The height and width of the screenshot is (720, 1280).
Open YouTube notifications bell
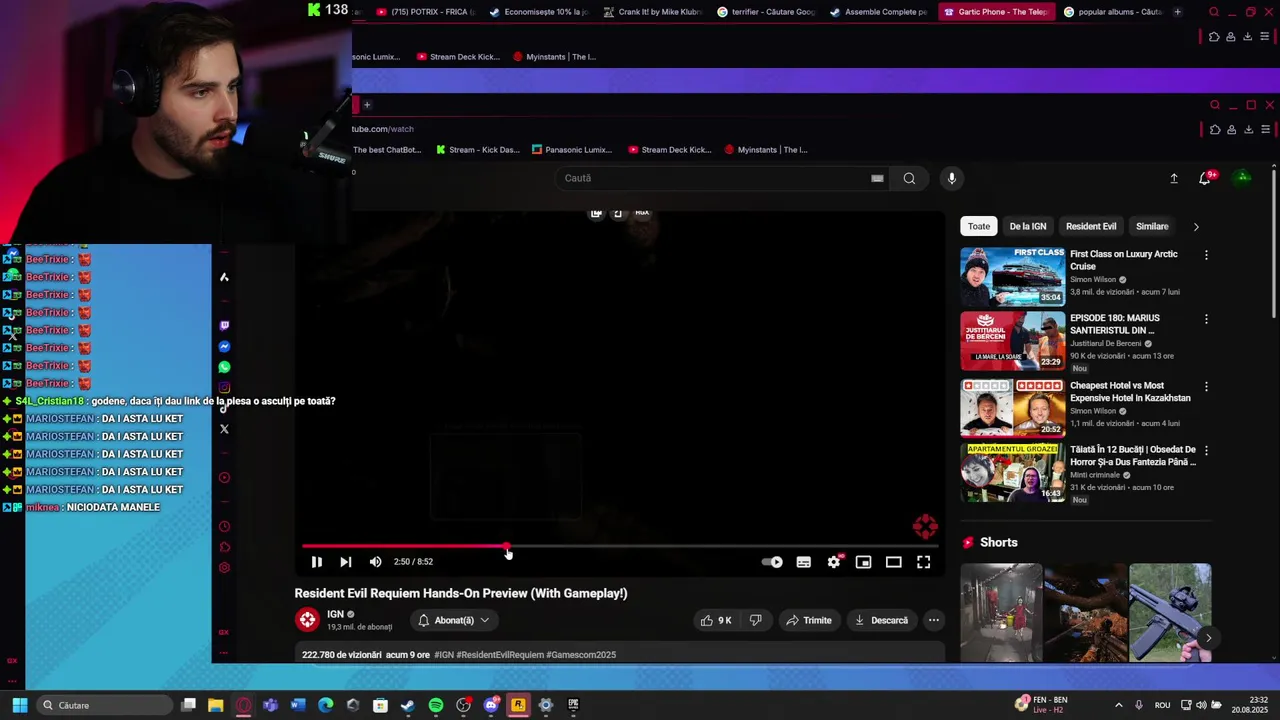pos(1205,178)
